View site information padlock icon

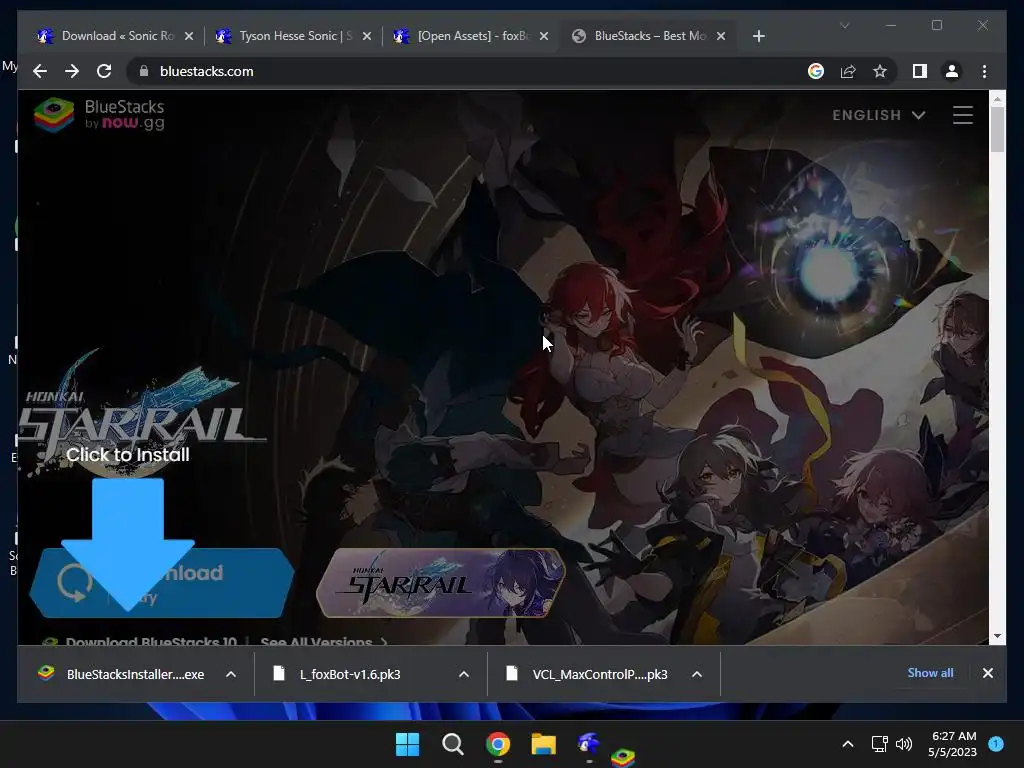(144, 71)
